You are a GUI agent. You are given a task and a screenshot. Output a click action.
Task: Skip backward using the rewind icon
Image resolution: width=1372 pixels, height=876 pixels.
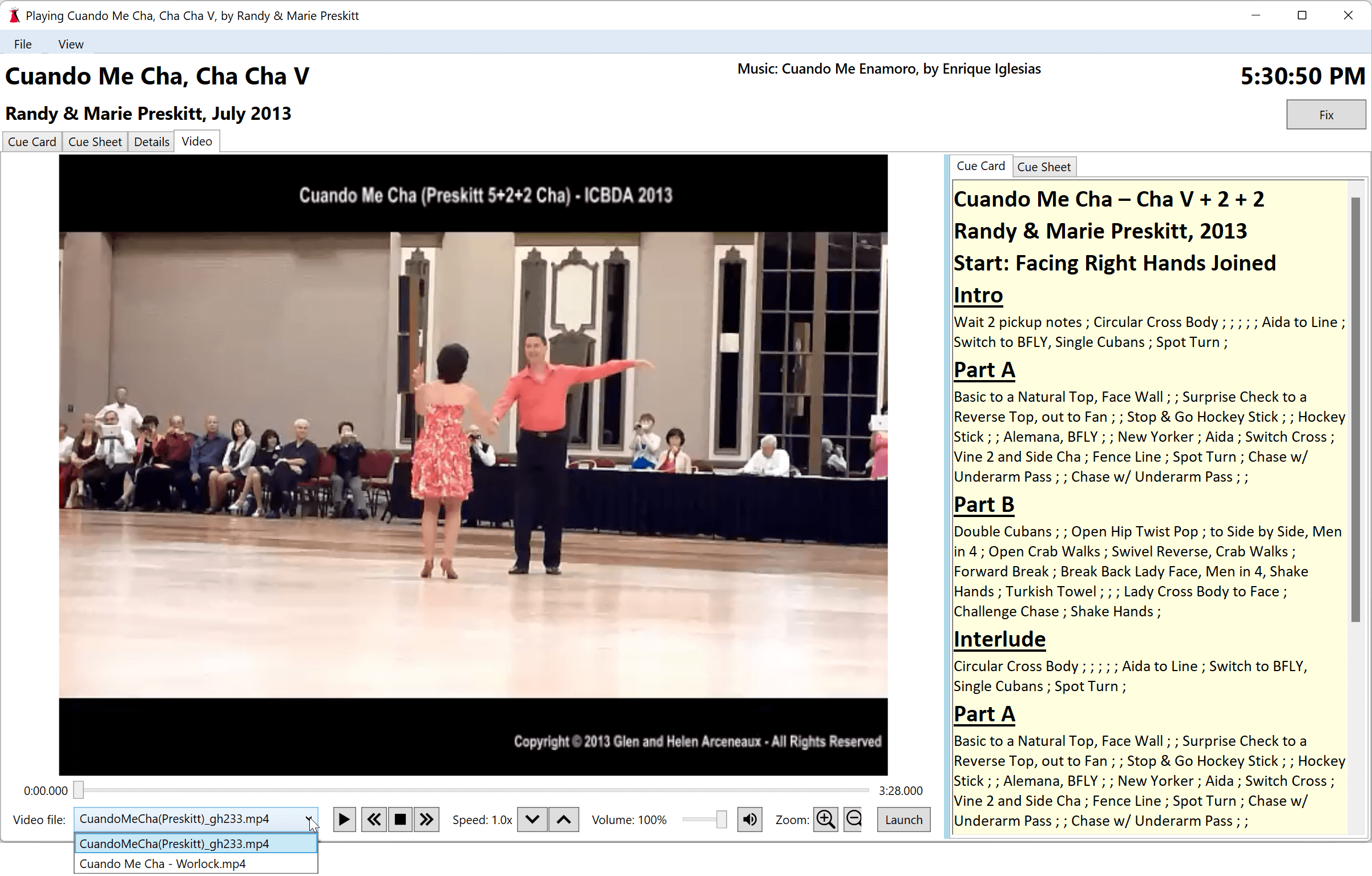pyautogui.click(x=373, y=820)
